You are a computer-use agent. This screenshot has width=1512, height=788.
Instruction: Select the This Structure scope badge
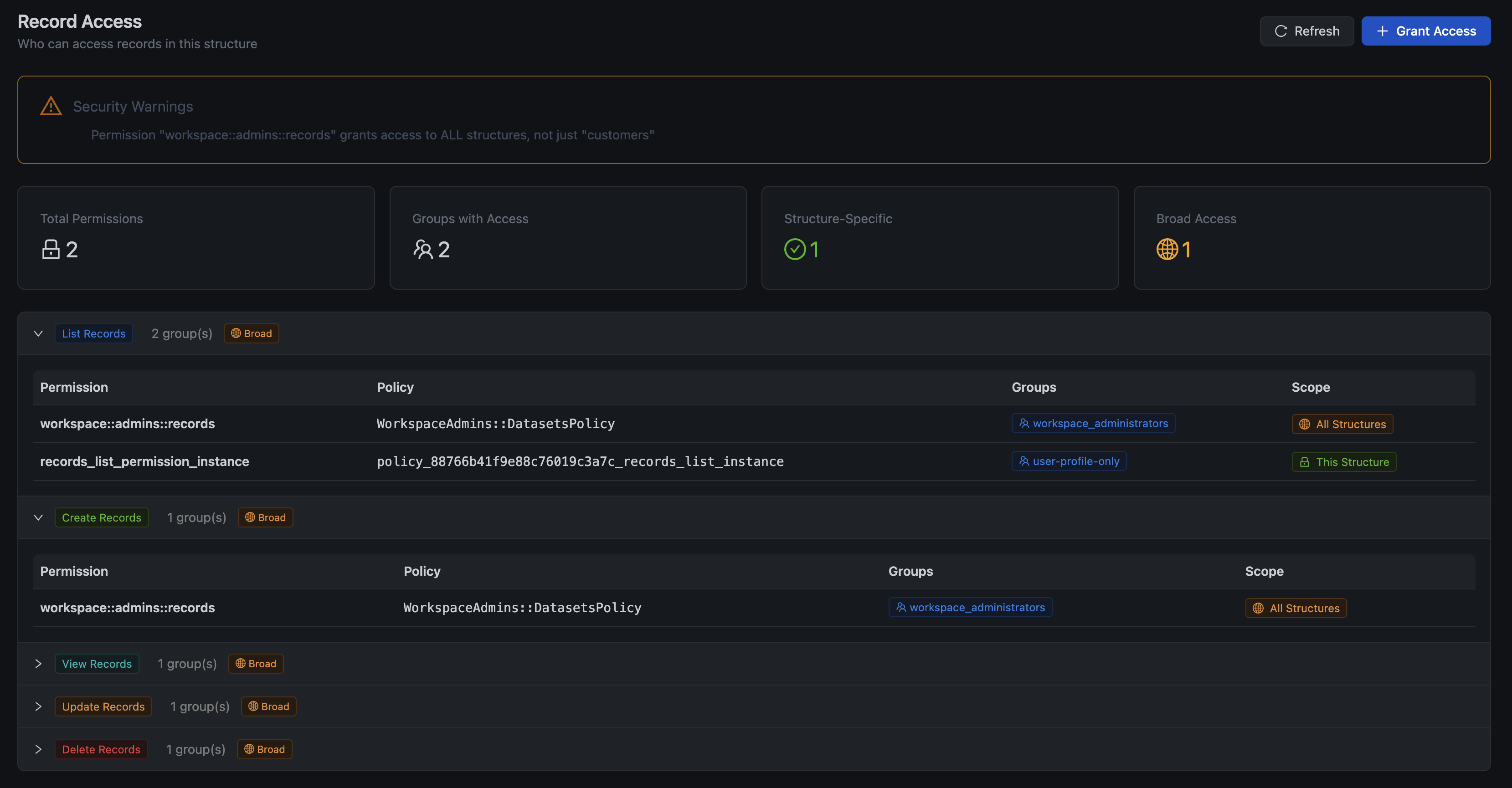click(1343, 462)
